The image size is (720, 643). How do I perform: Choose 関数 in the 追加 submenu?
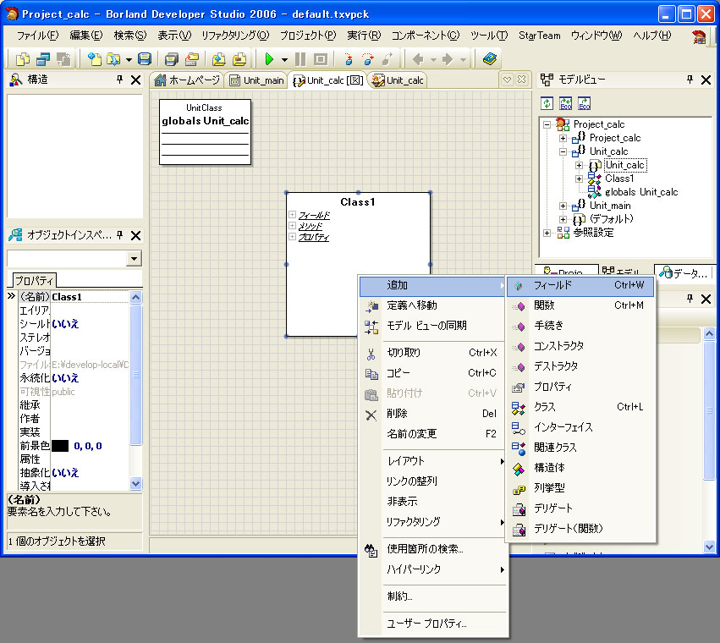pos(580,305)
